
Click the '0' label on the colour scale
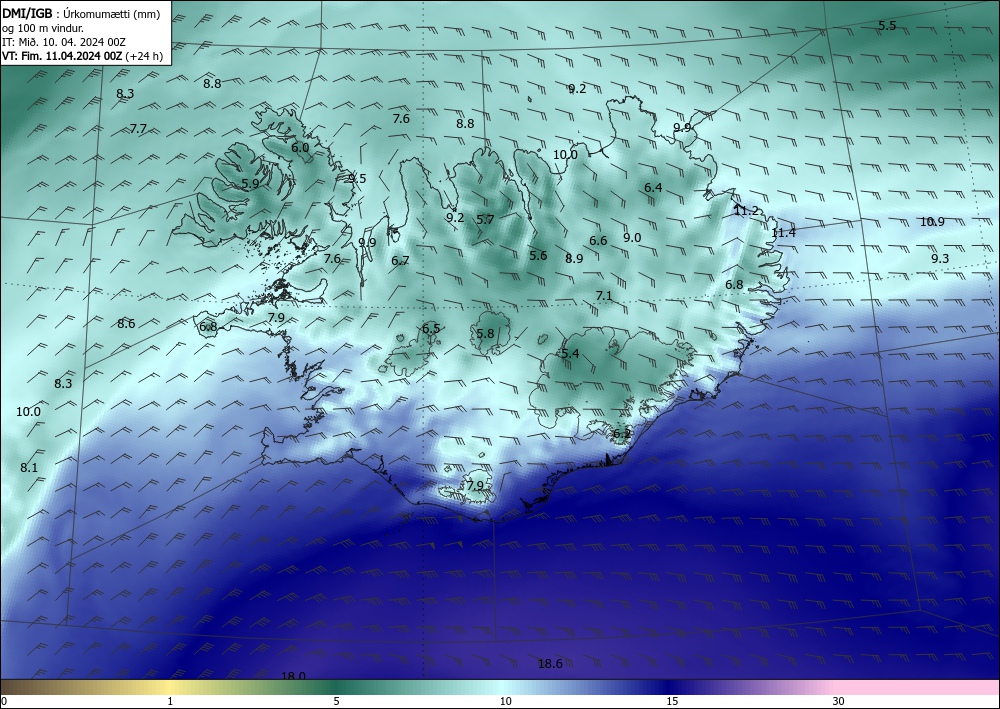coord(4,701)
